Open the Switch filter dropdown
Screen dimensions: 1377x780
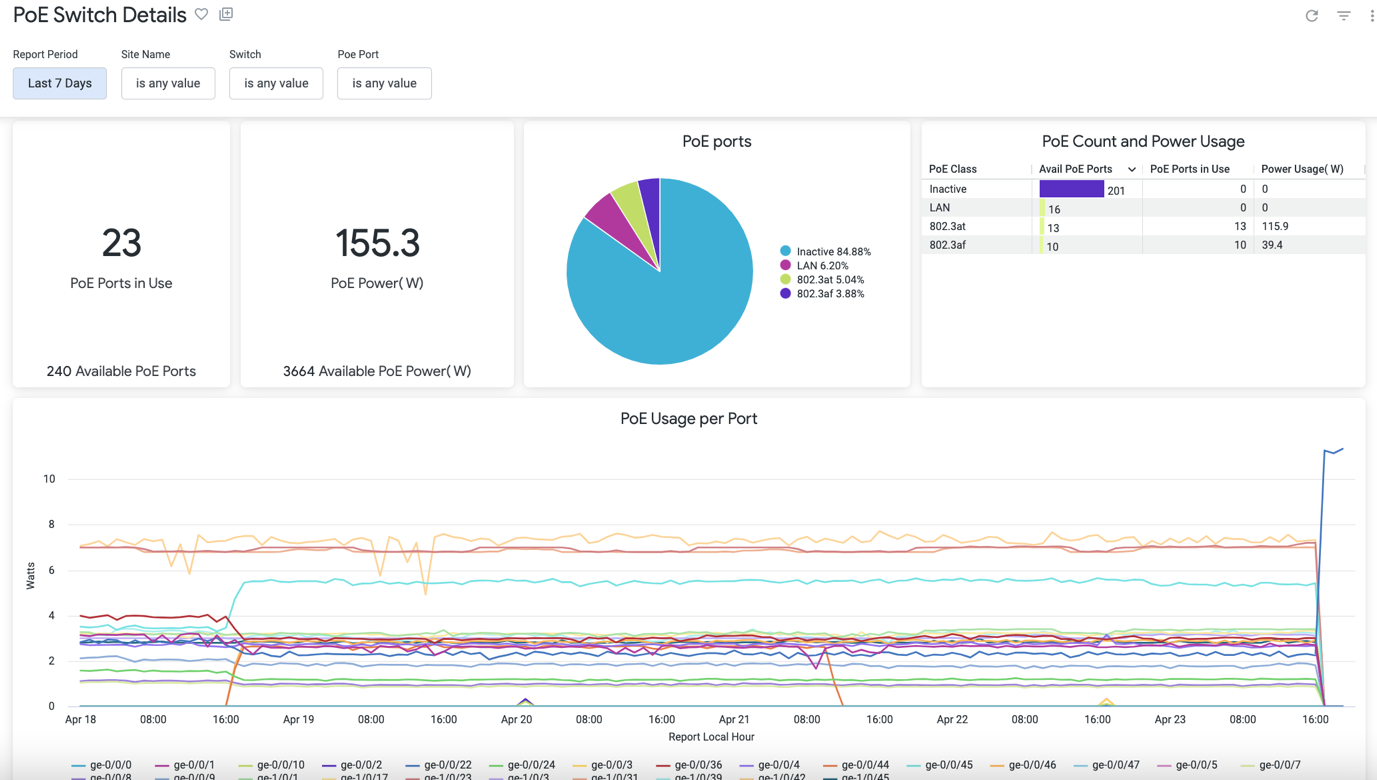click(x=276, y=83)
